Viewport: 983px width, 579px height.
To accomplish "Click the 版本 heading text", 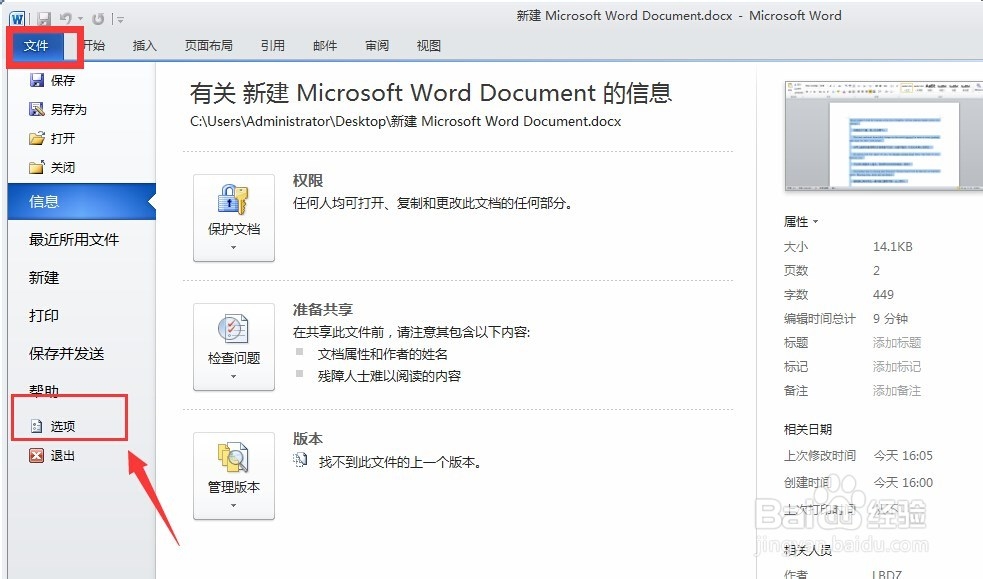I will tap(308, 439).
